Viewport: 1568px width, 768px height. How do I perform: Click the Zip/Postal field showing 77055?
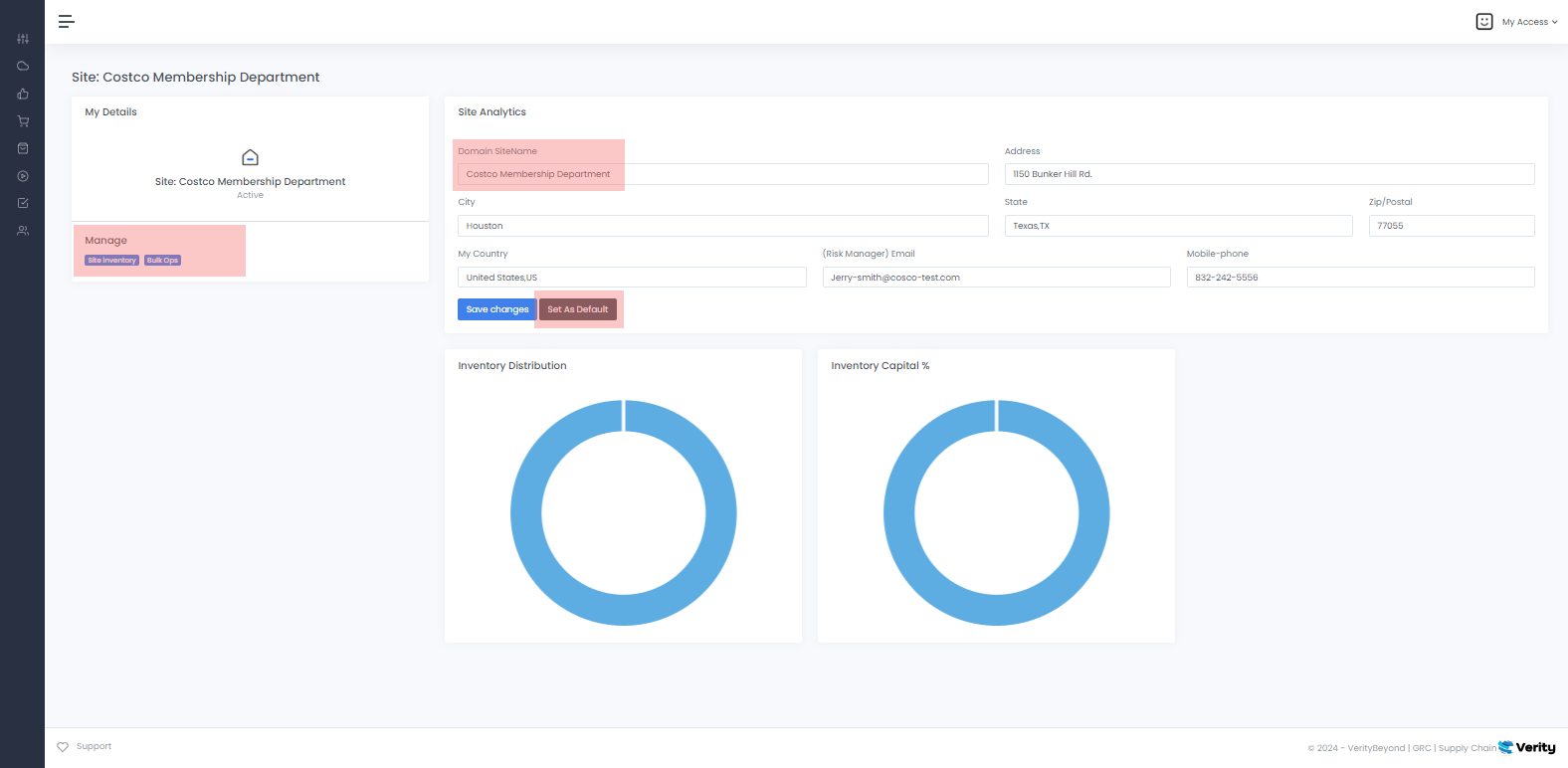click(x=1452, y=226)
